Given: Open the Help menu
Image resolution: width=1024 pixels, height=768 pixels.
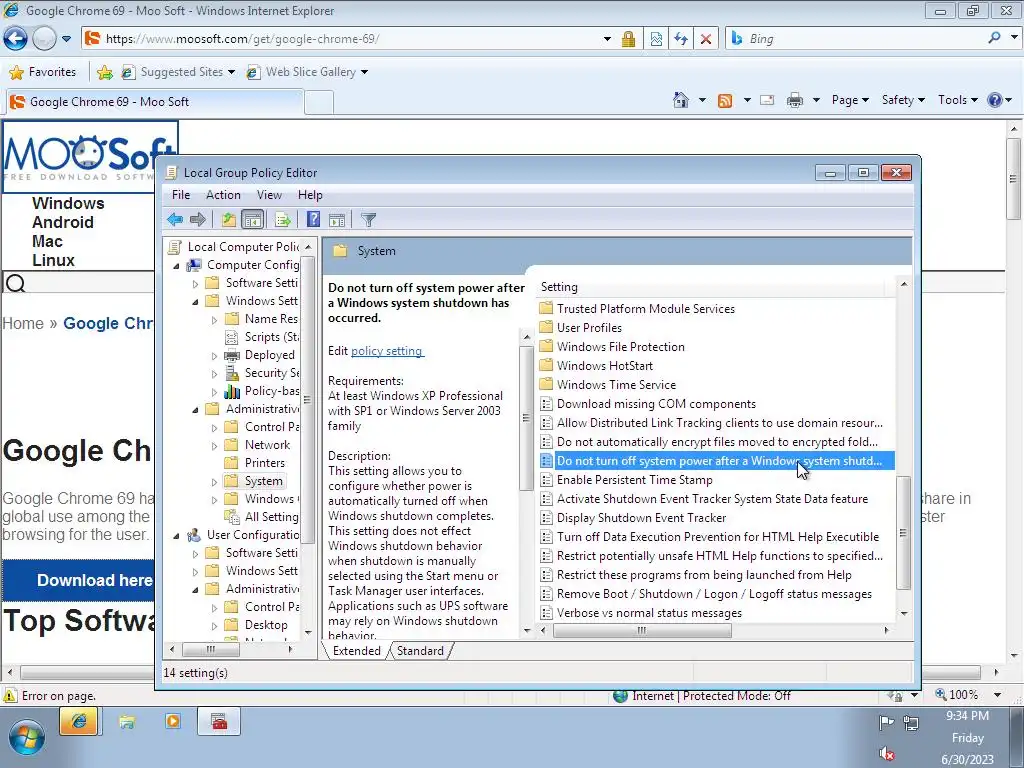Looking at the screenshot, I should [310, 195].
